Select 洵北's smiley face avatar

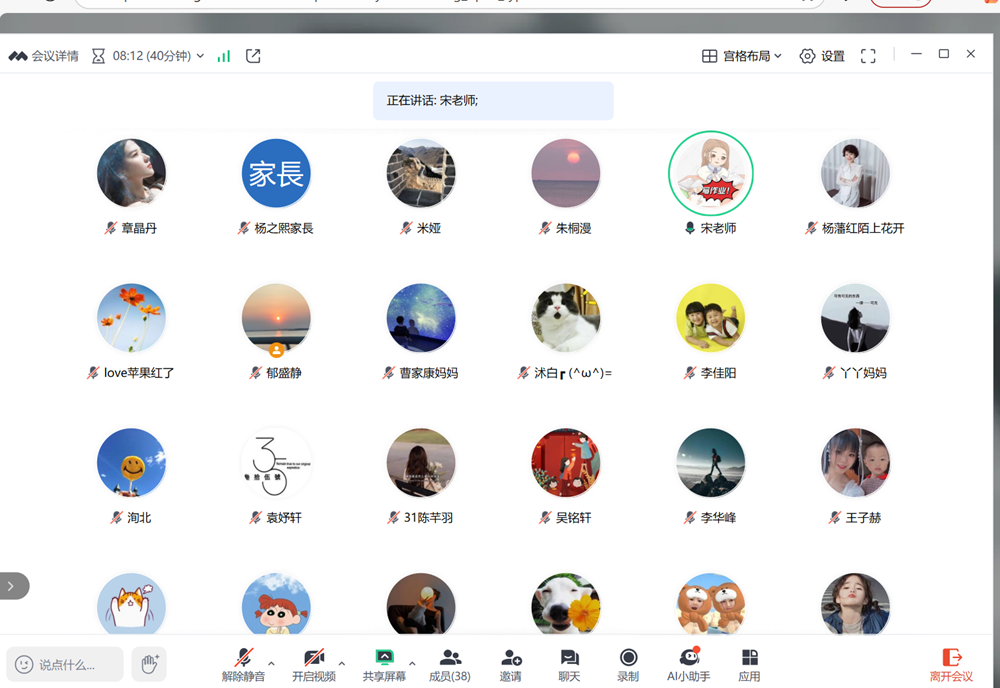coord(131,463)
